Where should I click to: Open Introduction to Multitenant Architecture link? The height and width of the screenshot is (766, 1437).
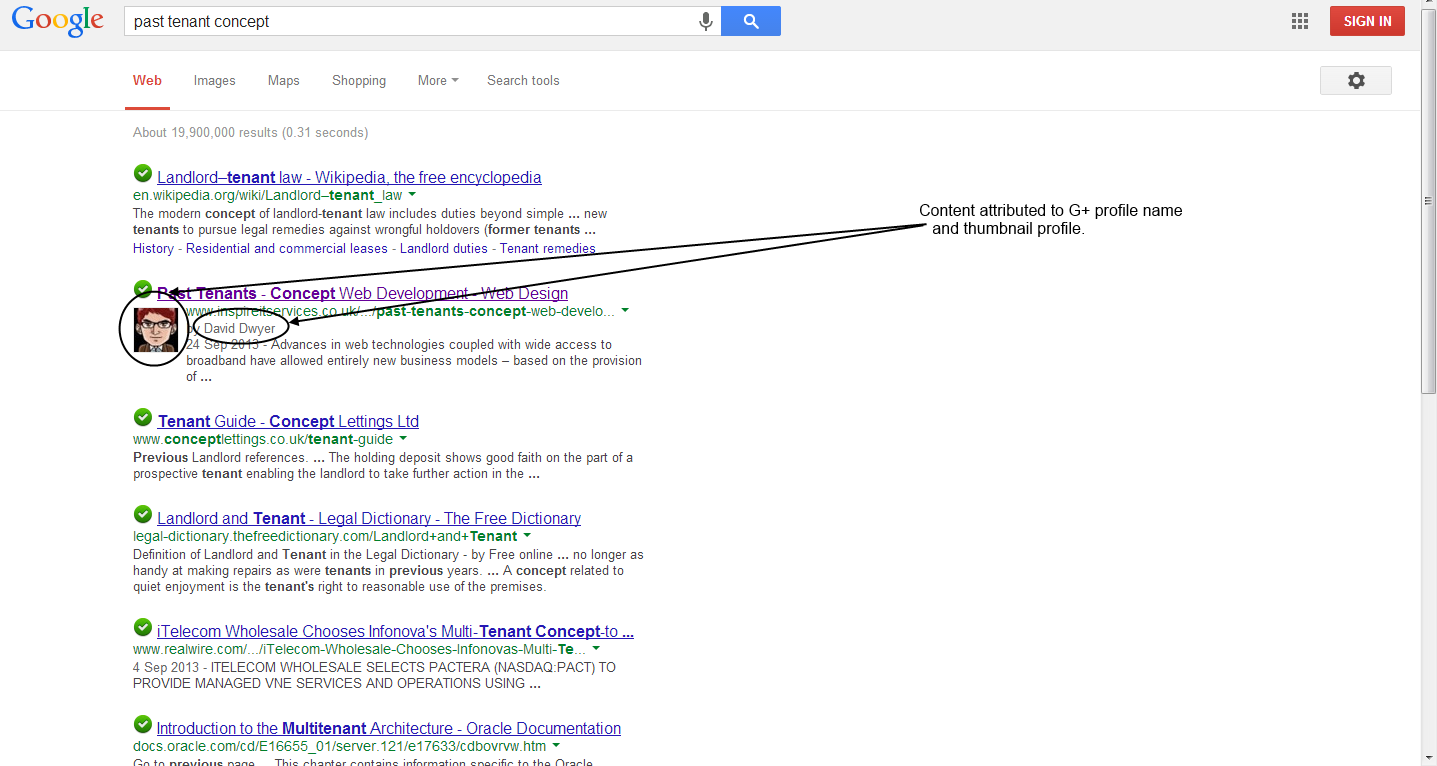tap(389, 728)
